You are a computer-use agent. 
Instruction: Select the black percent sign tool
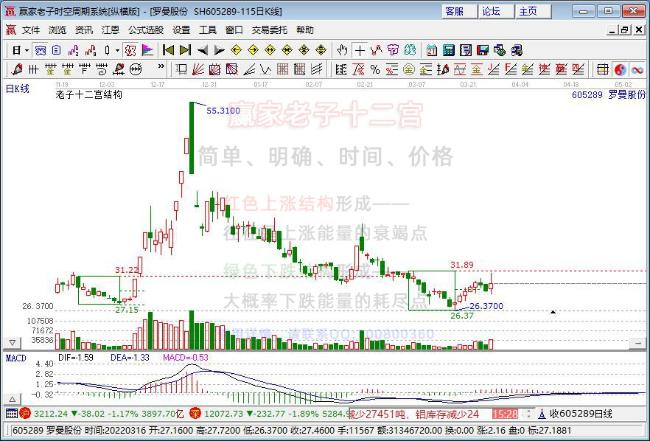coord(375,69)
